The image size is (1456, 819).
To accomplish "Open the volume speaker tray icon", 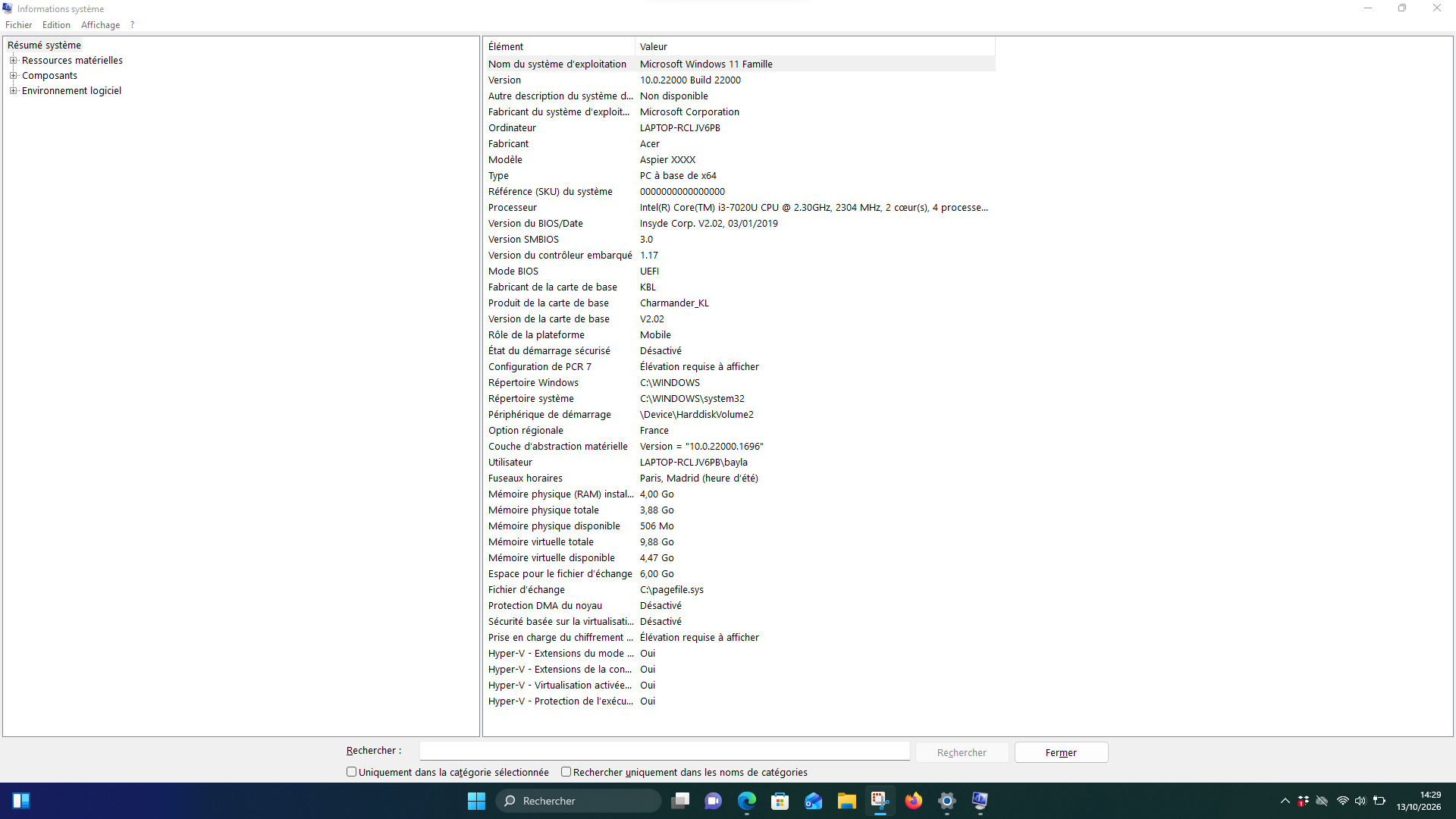I will coord(1360,801).
